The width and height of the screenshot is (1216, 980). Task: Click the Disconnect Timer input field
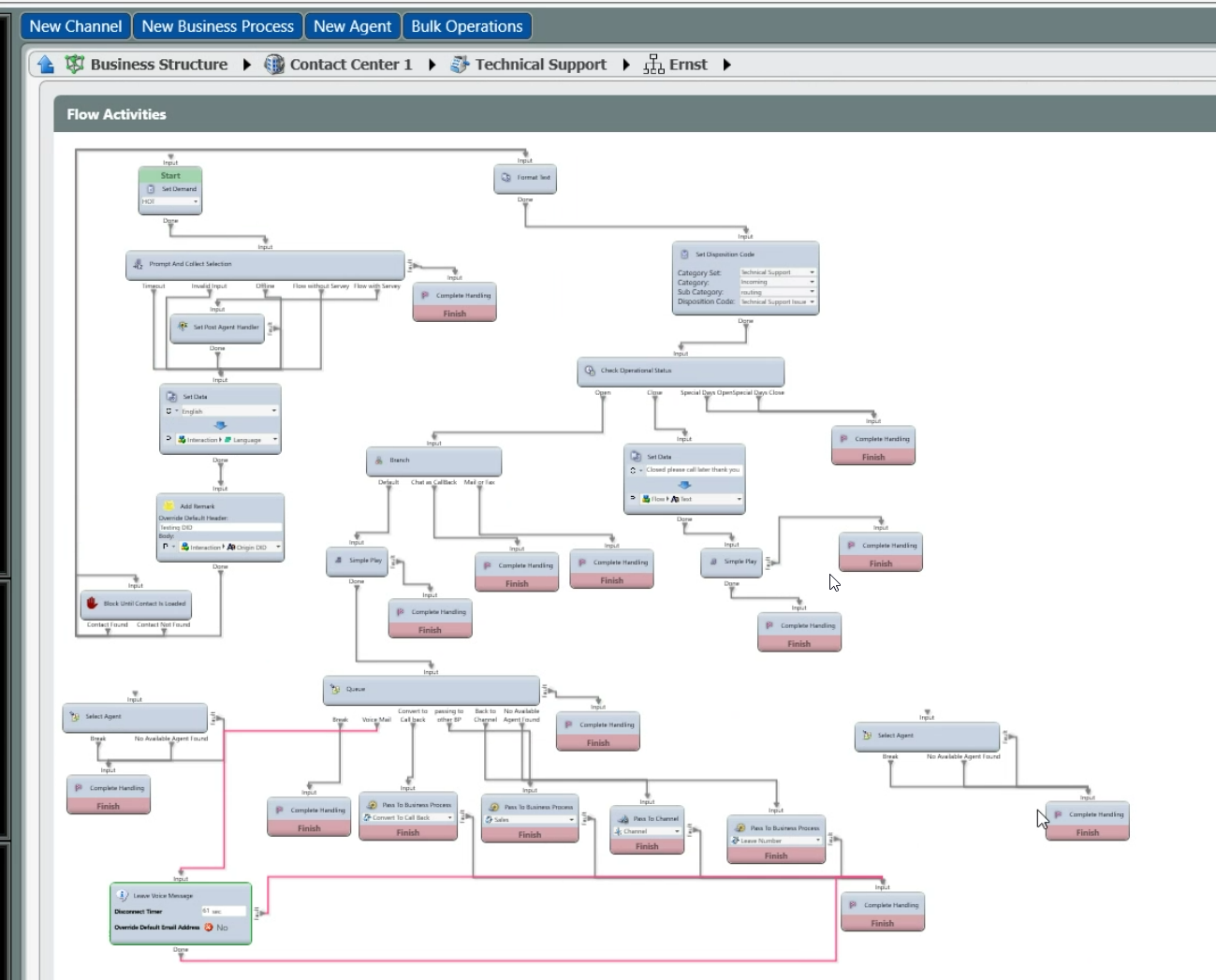pos(224,911)
